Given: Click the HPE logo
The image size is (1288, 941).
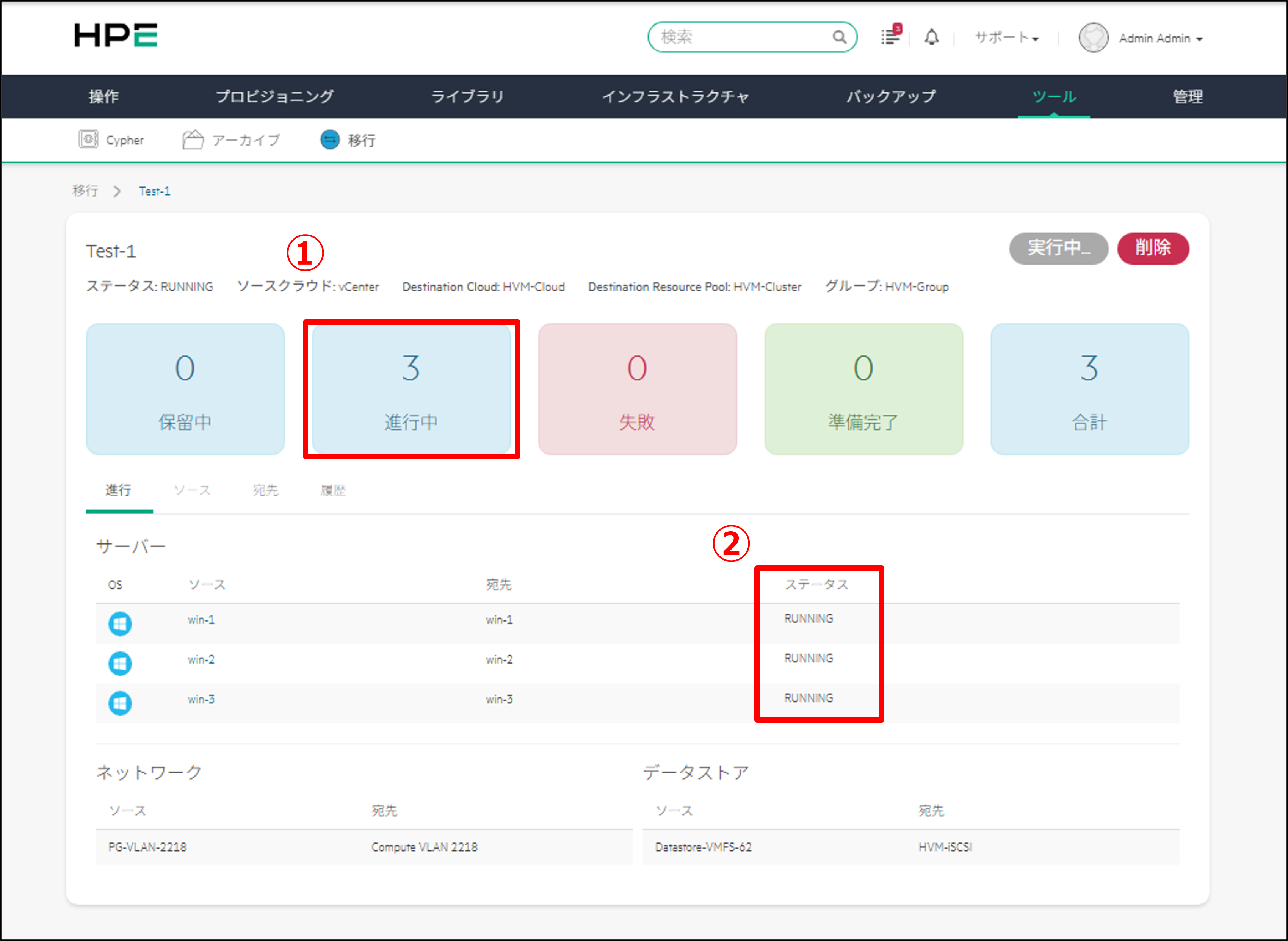Looking at the screenshot, I should (116, 35).
